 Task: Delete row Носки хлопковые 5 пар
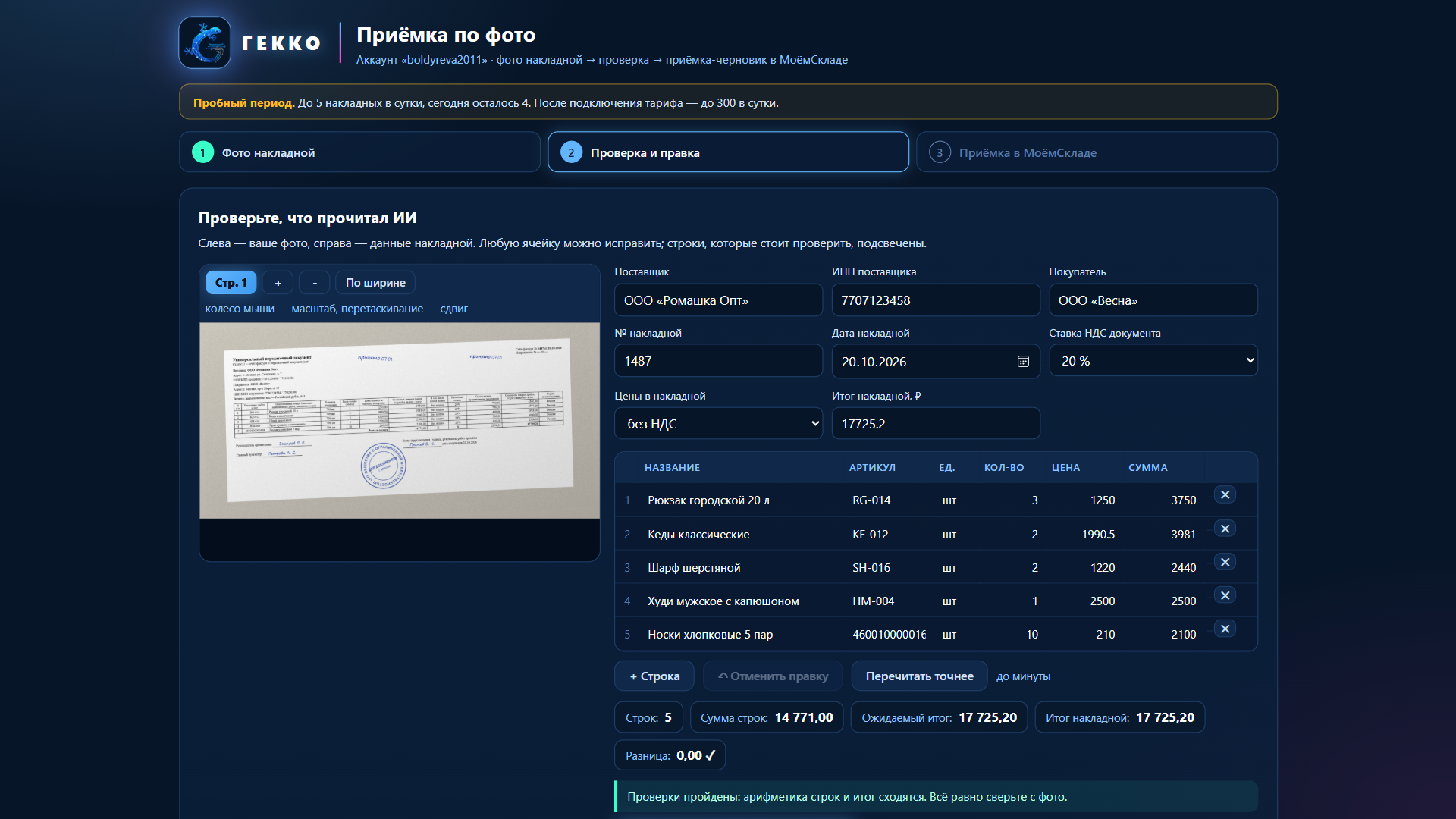[x=1225, y=629]
